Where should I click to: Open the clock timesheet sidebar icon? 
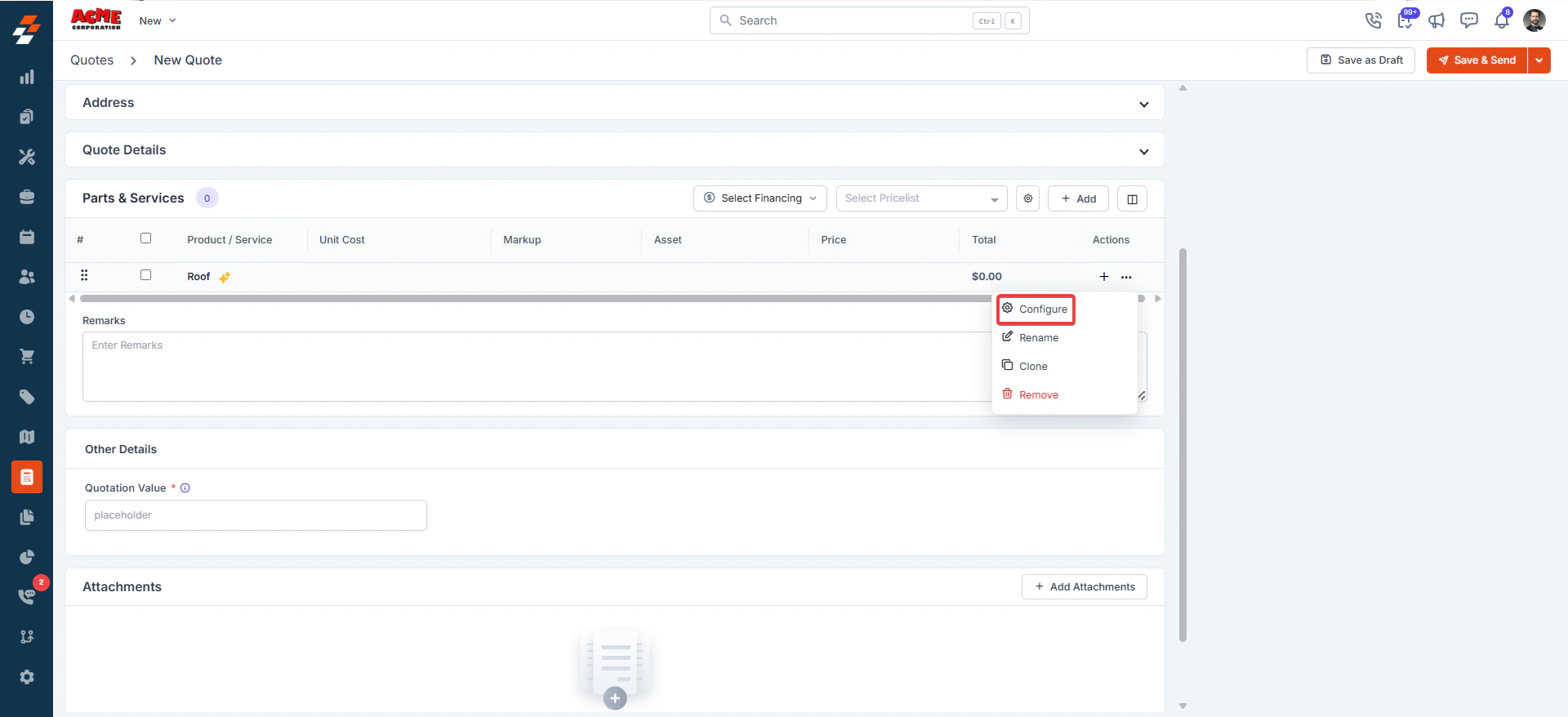click(x=27, y=317)
